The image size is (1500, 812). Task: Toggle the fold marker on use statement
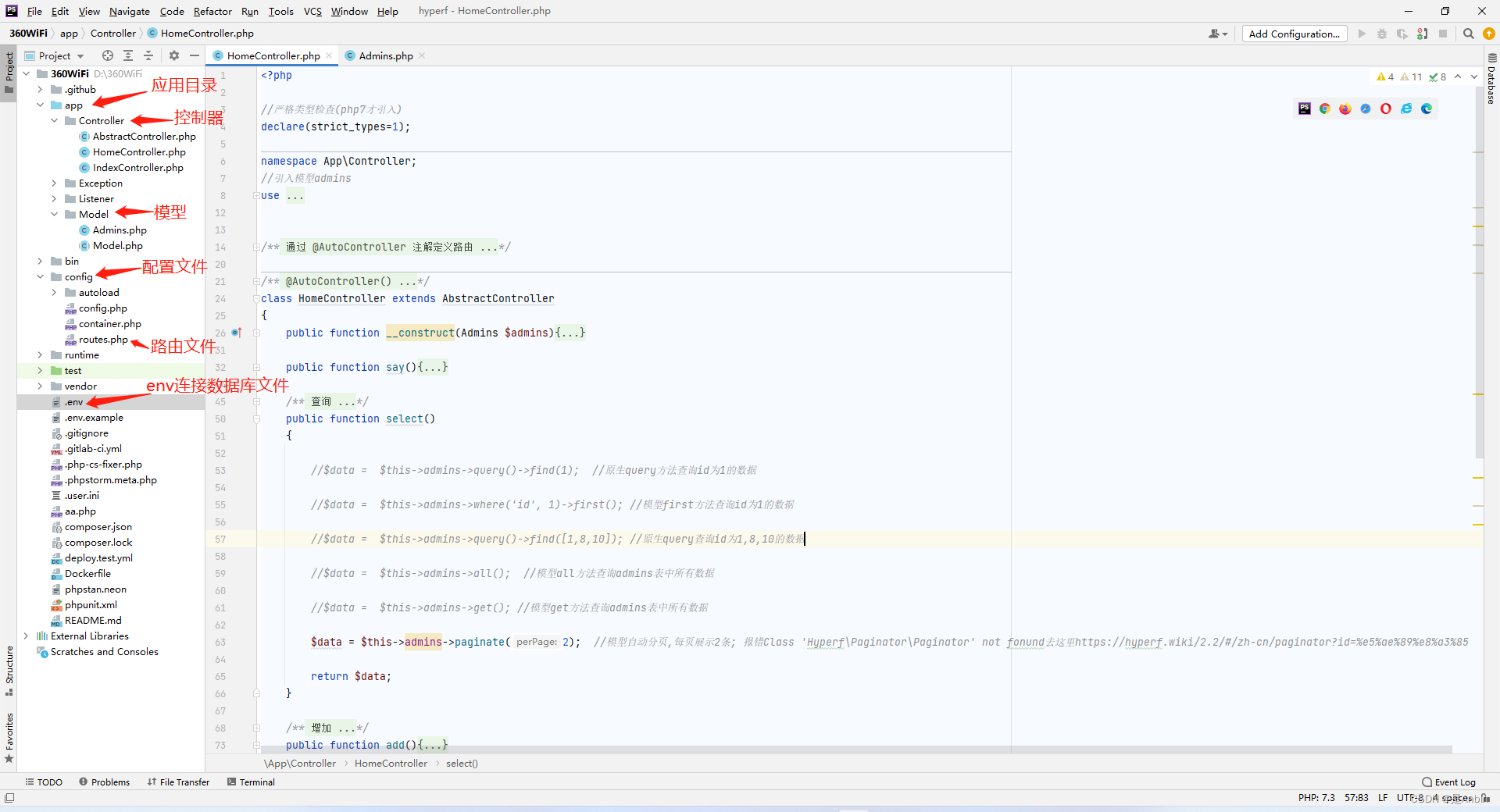(x=255, y=195)
